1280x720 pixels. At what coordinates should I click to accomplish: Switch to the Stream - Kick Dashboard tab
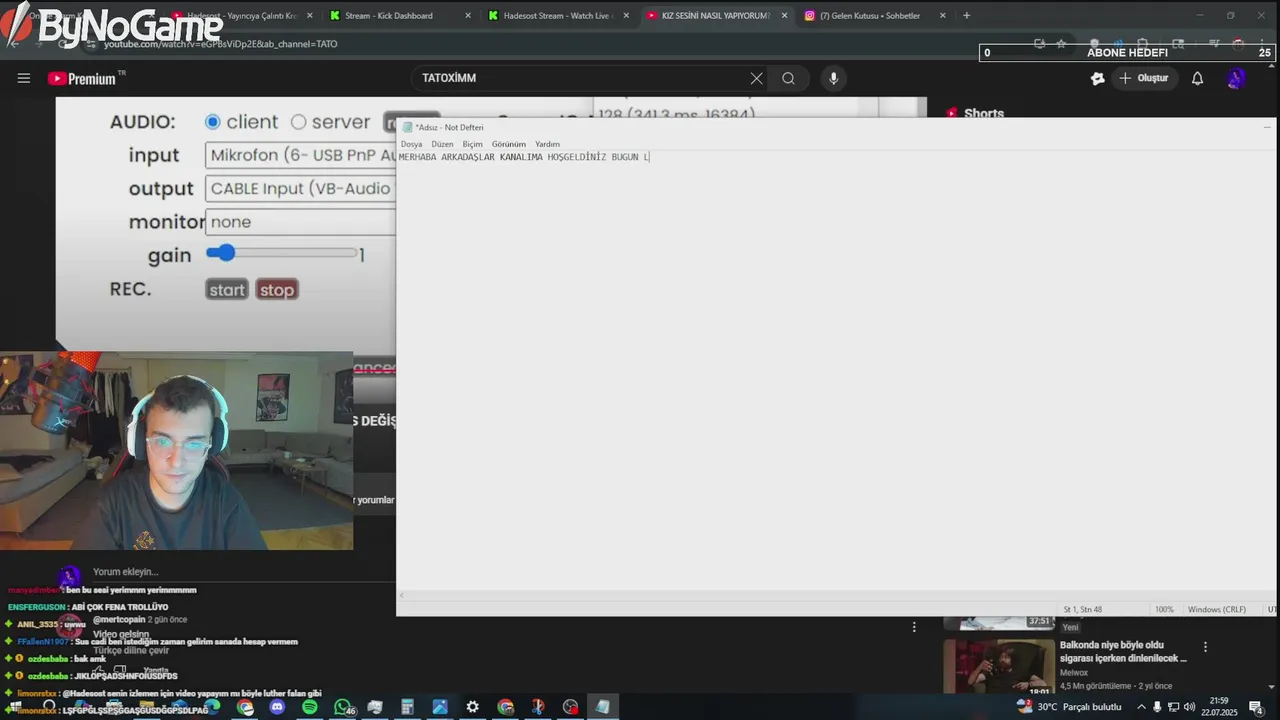[x=388, y=16]
